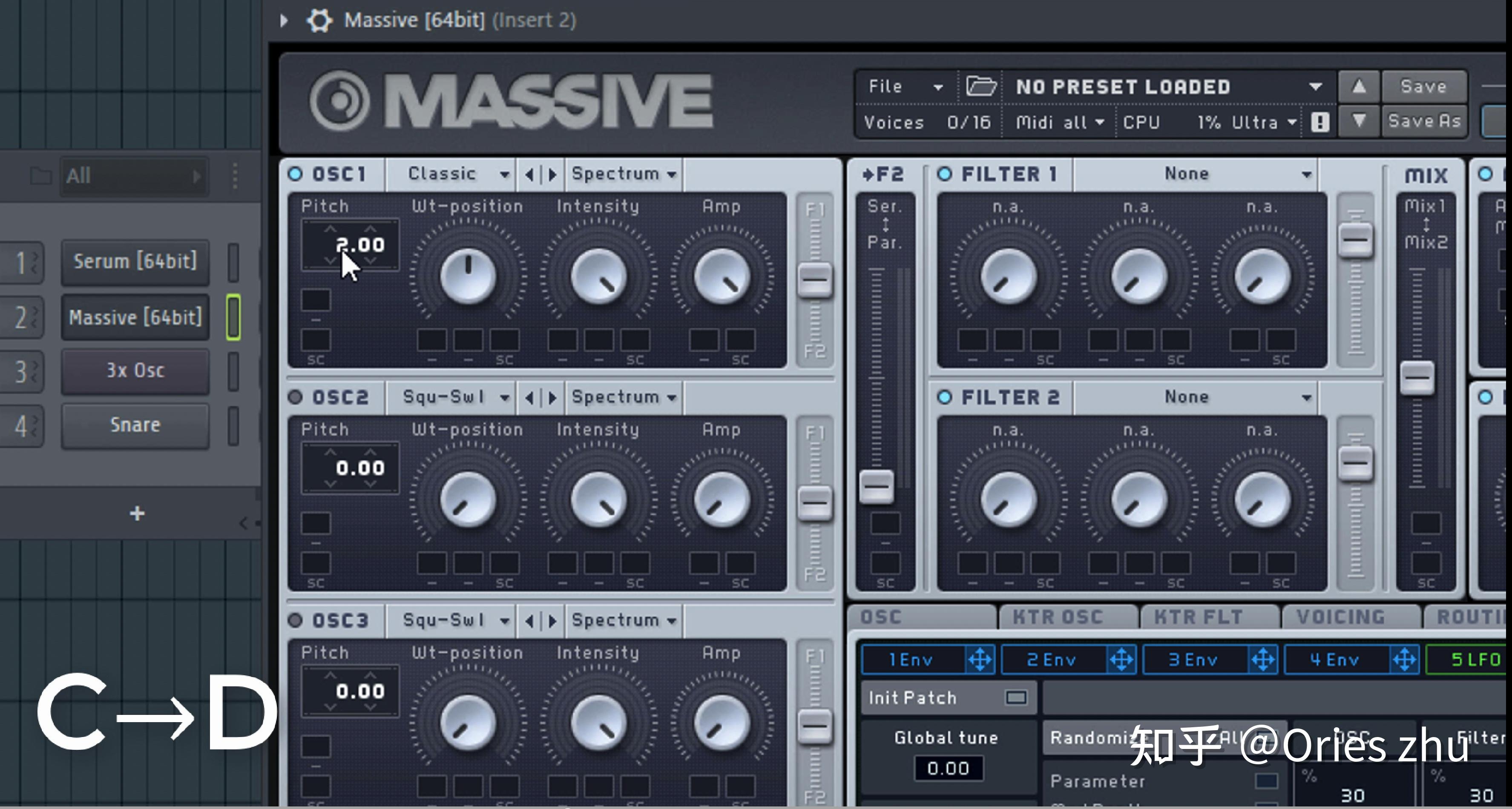1512x809 pixels.
Task: Click the next preset down-arrow button
Action: pos(1358,122)
